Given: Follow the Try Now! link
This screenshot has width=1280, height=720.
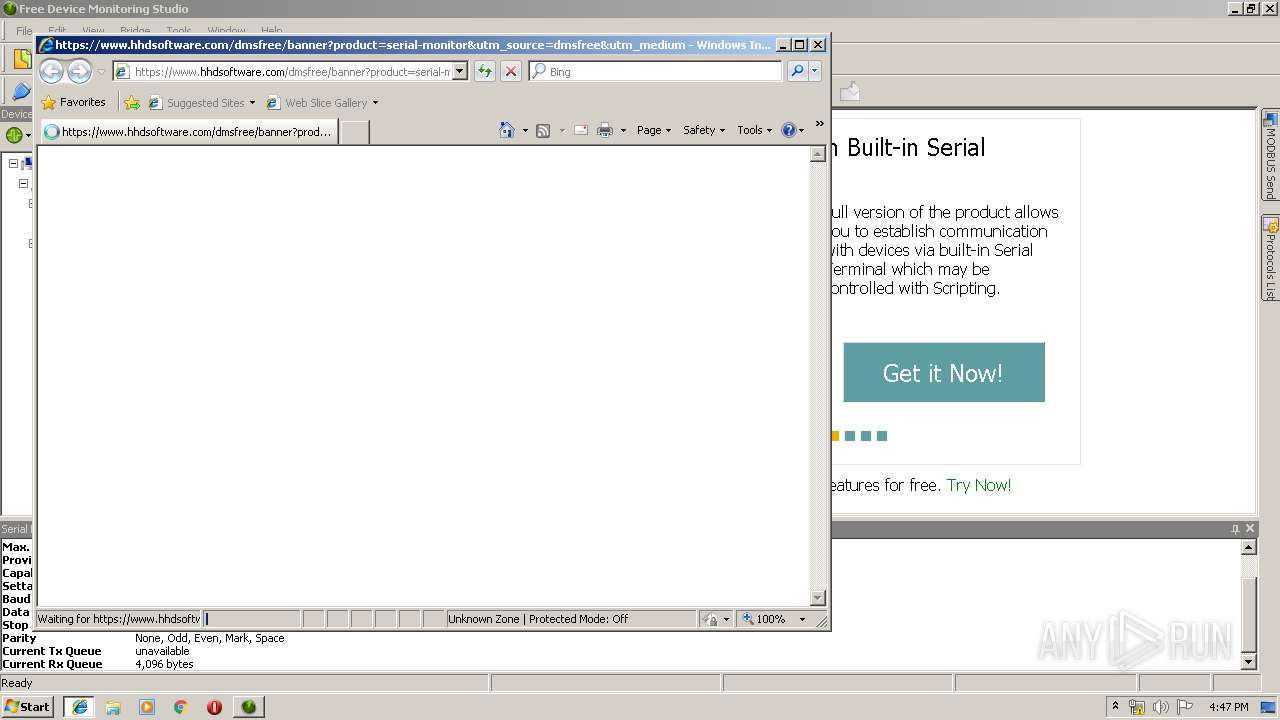Looking at the screenshot, I should [x=979, y=485].
